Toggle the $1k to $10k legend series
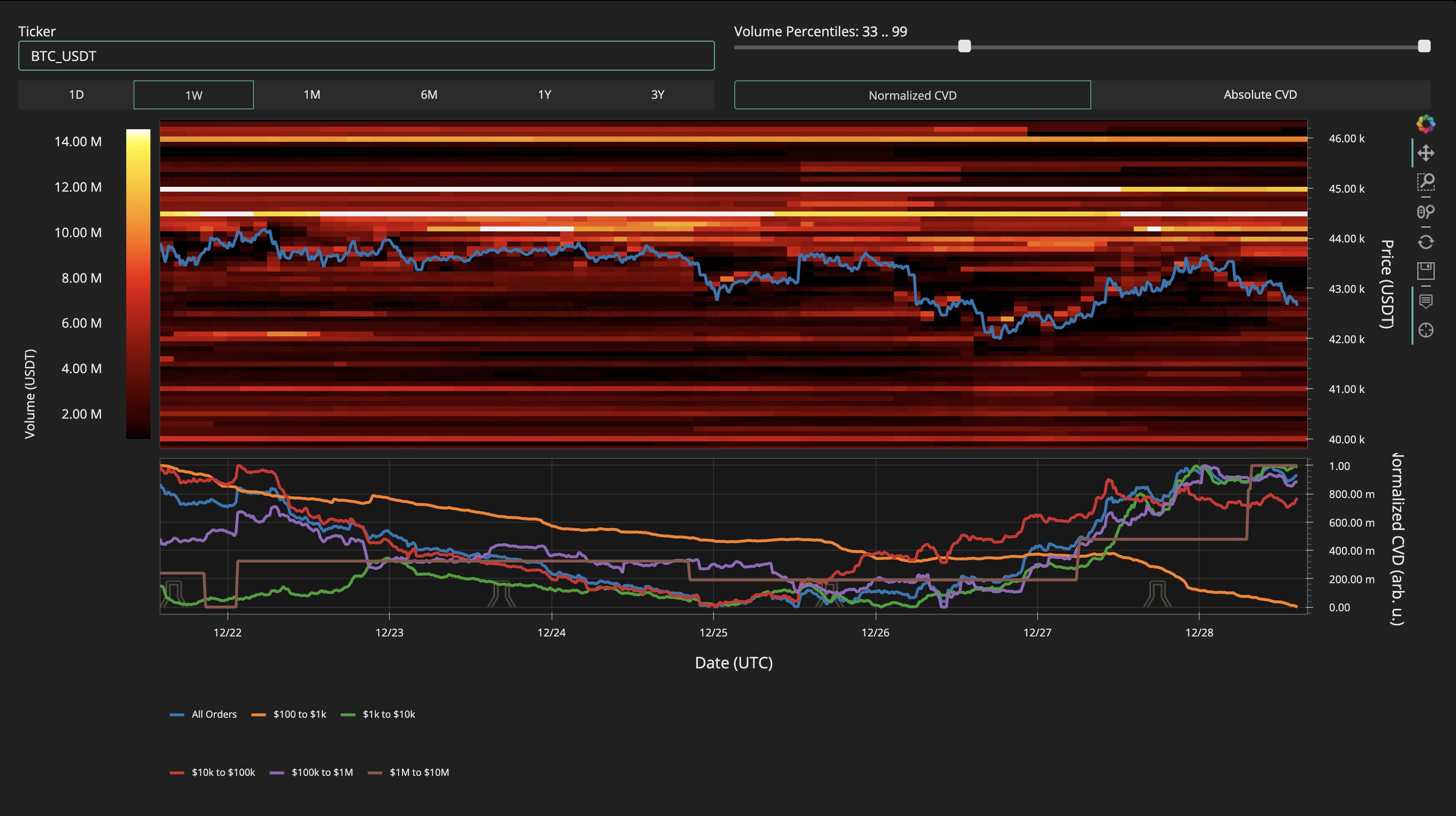The height and width of the screenshot is (816, 1456). [x=378, y=714]
